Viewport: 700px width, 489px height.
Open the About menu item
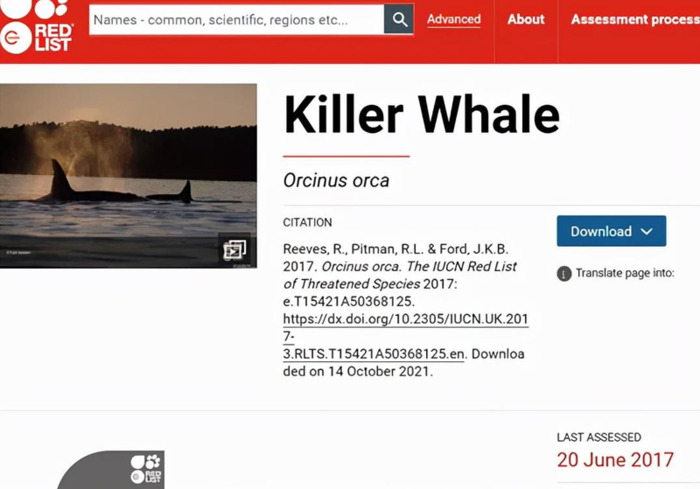pyautogui.click(x=526, y=19)
